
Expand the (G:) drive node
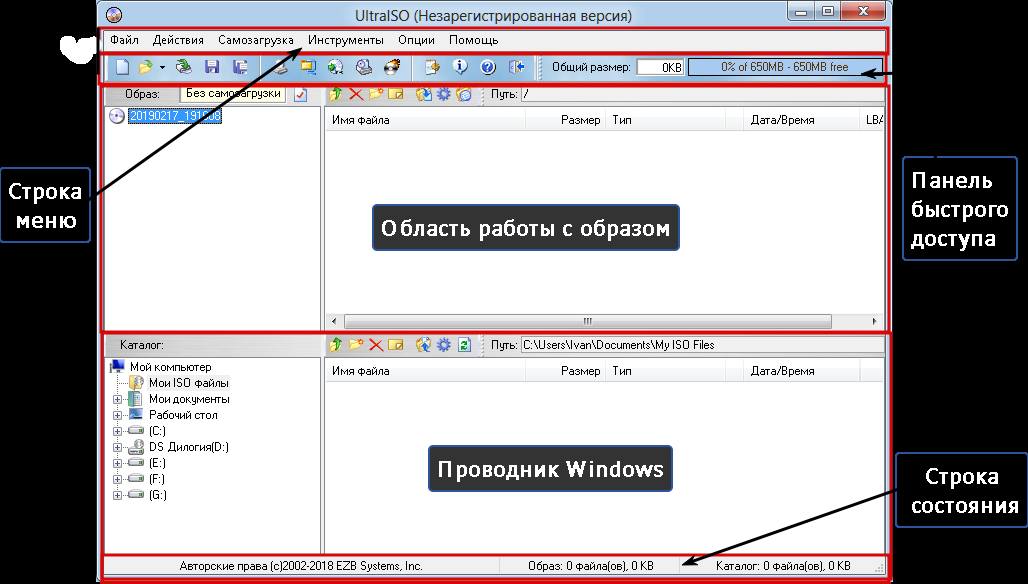117,496
